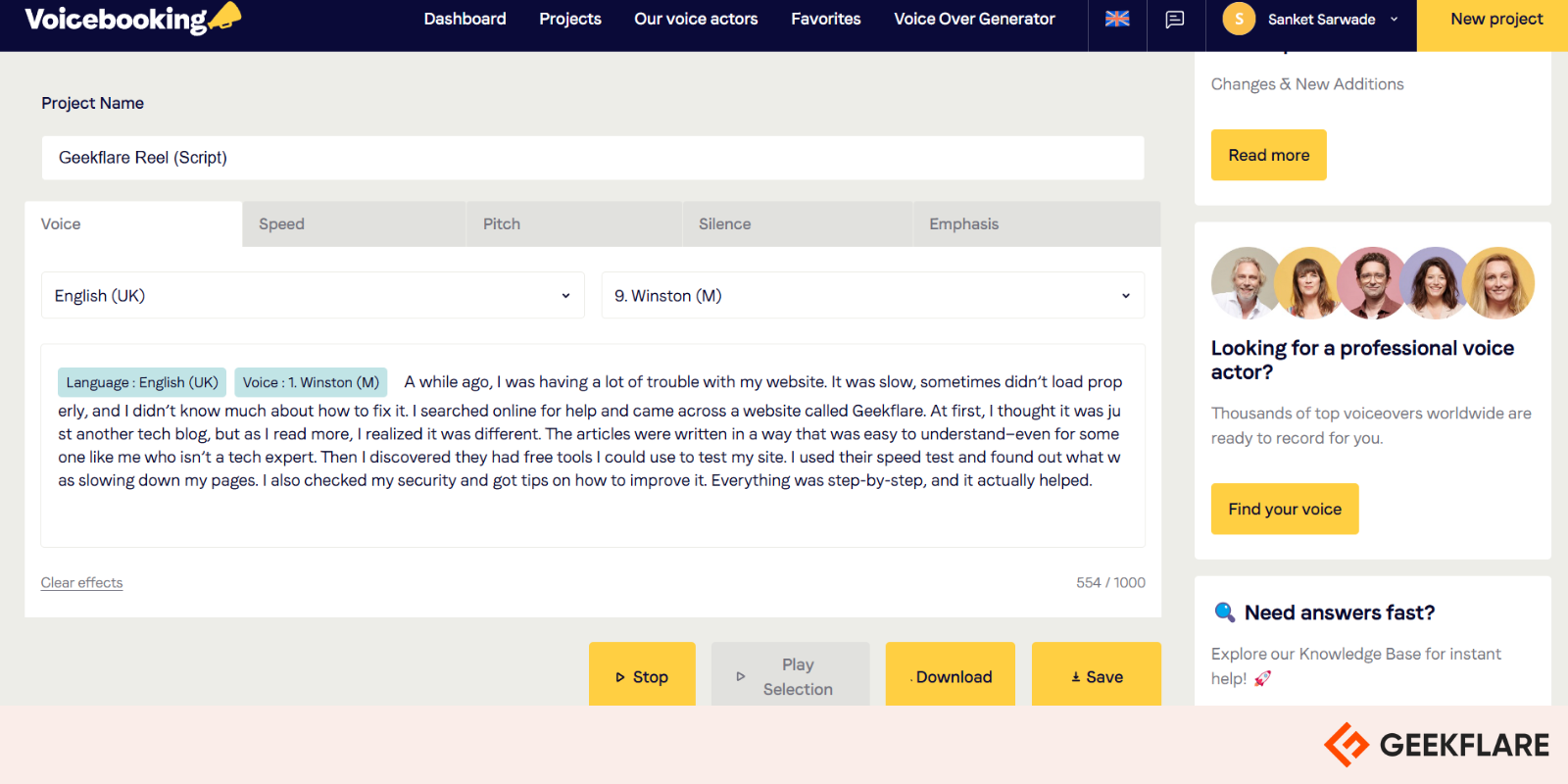Click the 554 / 1000 character counter
The image size is (1568, 784).
coord(1110,582)
